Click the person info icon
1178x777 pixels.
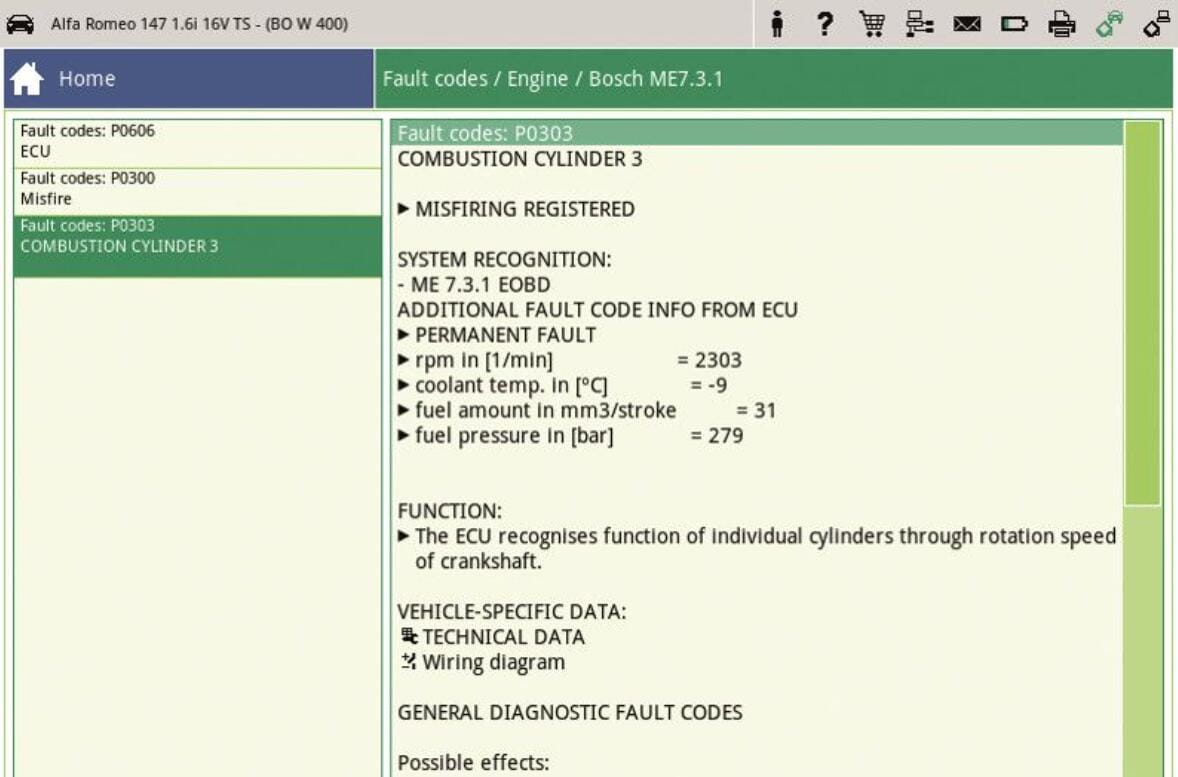(775, 24)
